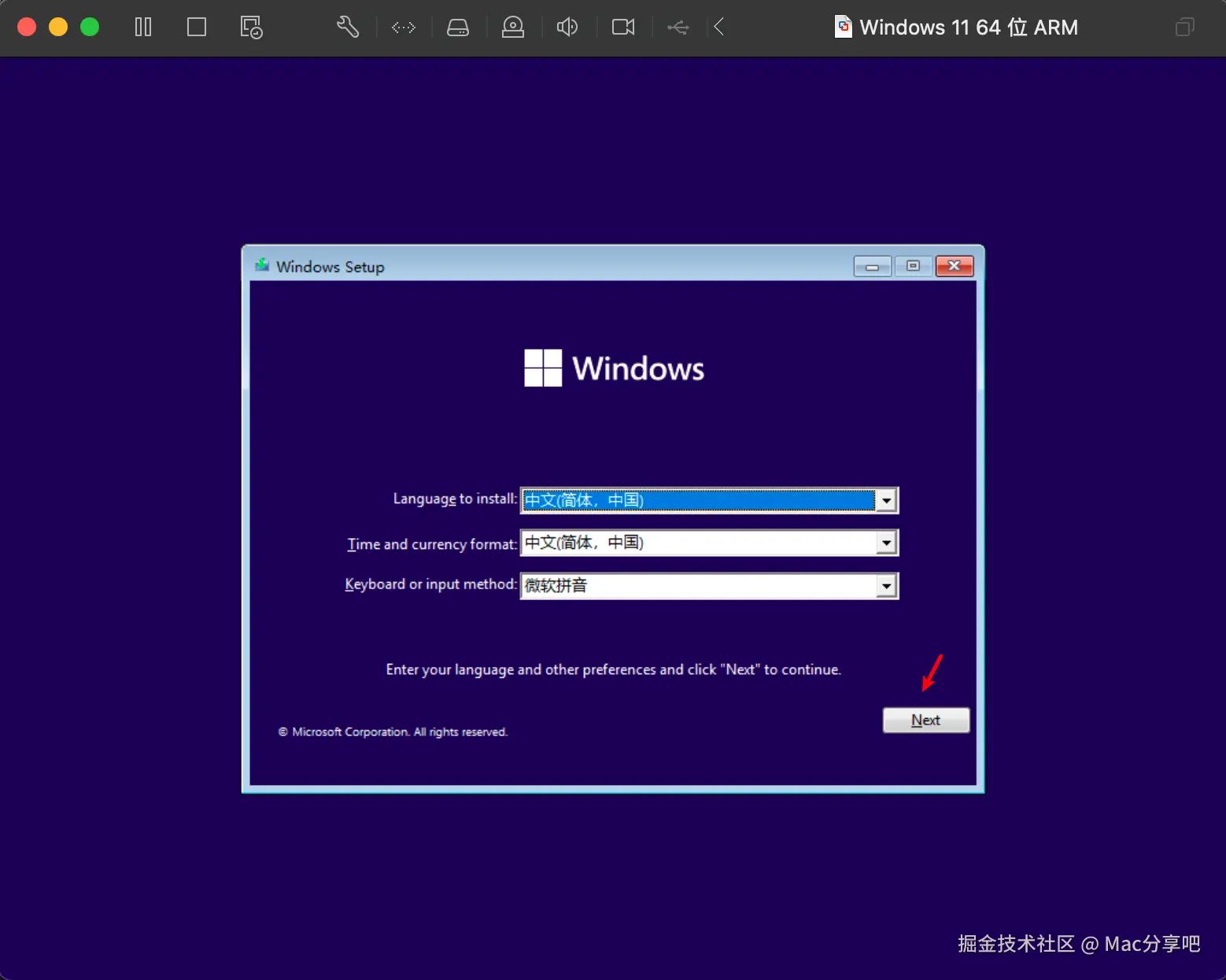Click the camera device icon

click(x=623, y=28)
